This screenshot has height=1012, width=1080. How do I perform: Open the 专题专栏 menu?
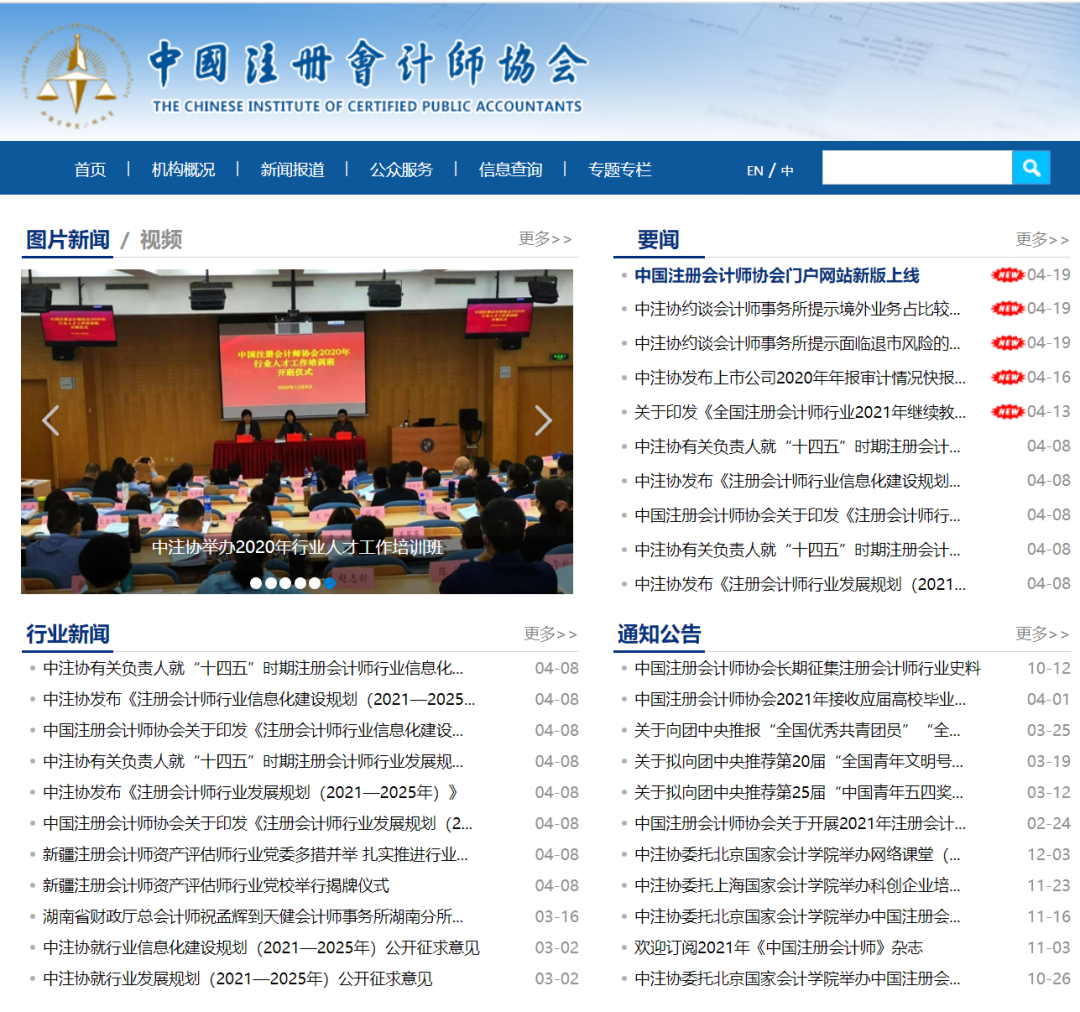click(x=619, y=169)
